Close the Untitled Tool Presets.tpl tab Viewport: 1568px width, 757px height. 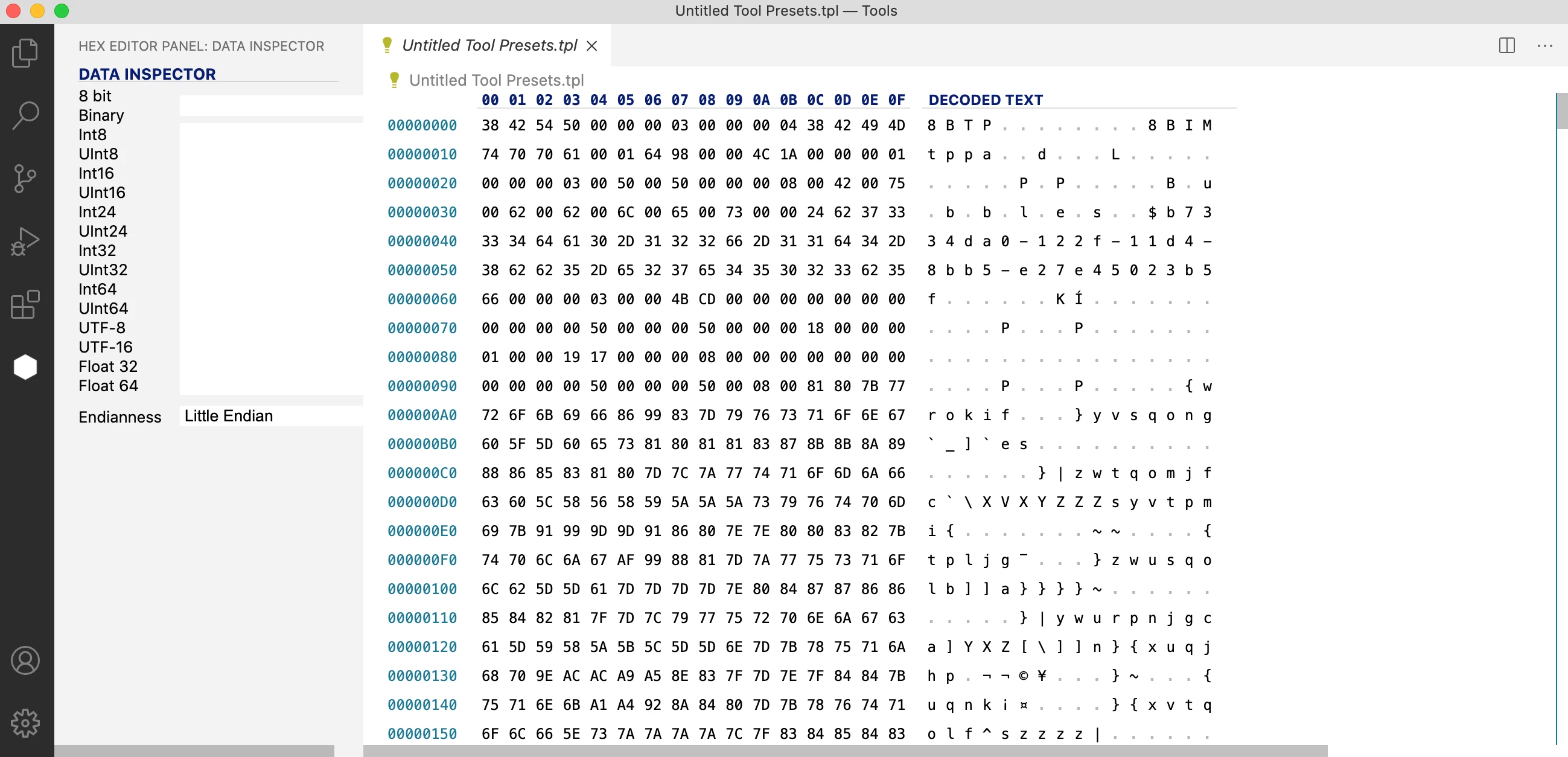click(x=591, y=46)
